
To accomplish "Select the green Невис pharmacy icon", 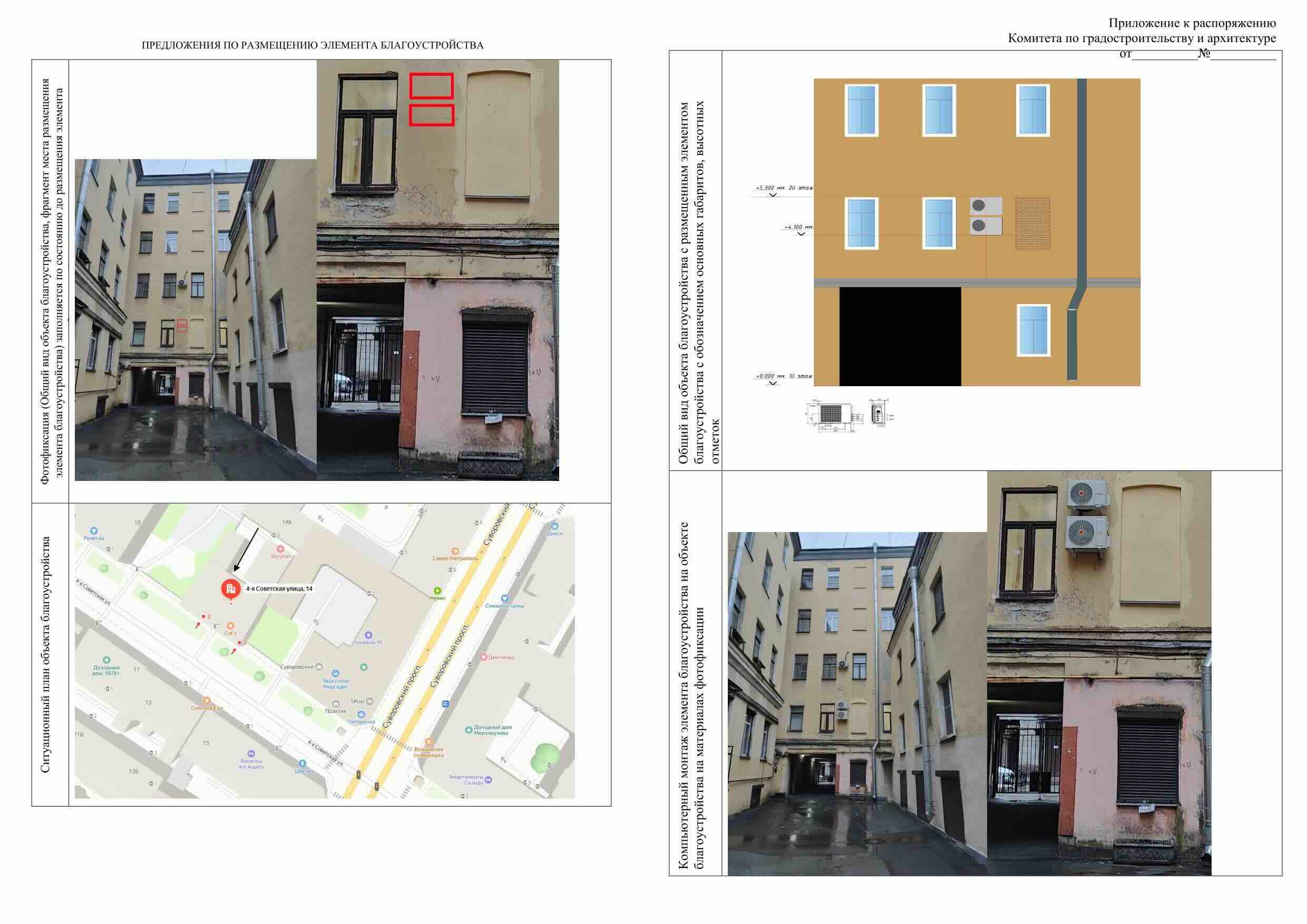I will coord(438,591).
